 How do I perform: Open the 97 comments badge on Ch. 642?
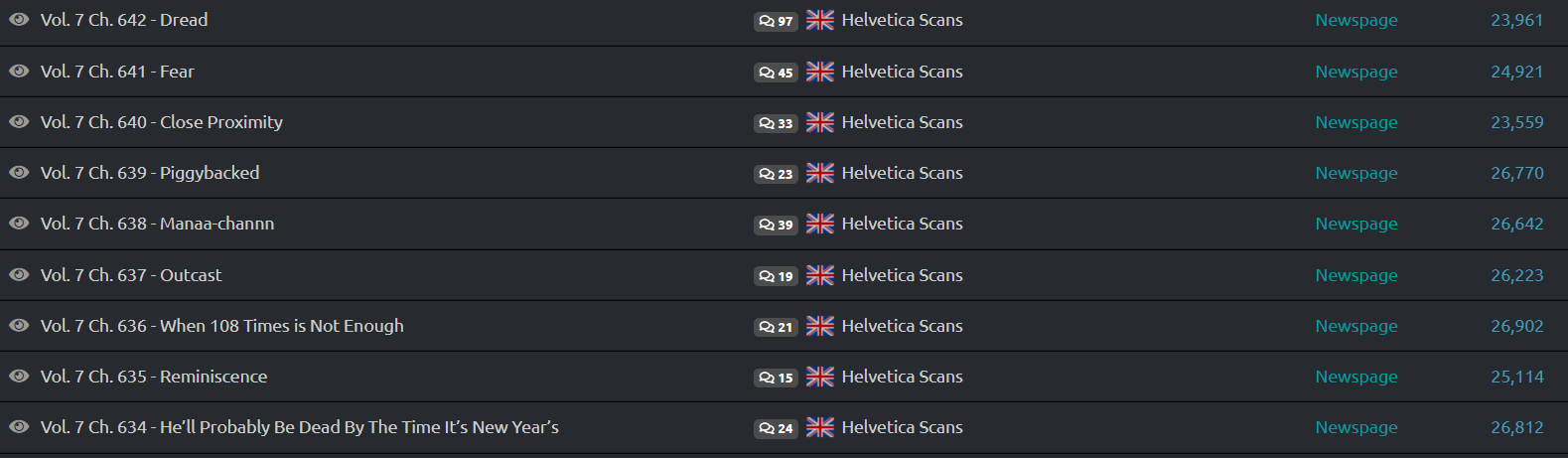coord(776,21)
